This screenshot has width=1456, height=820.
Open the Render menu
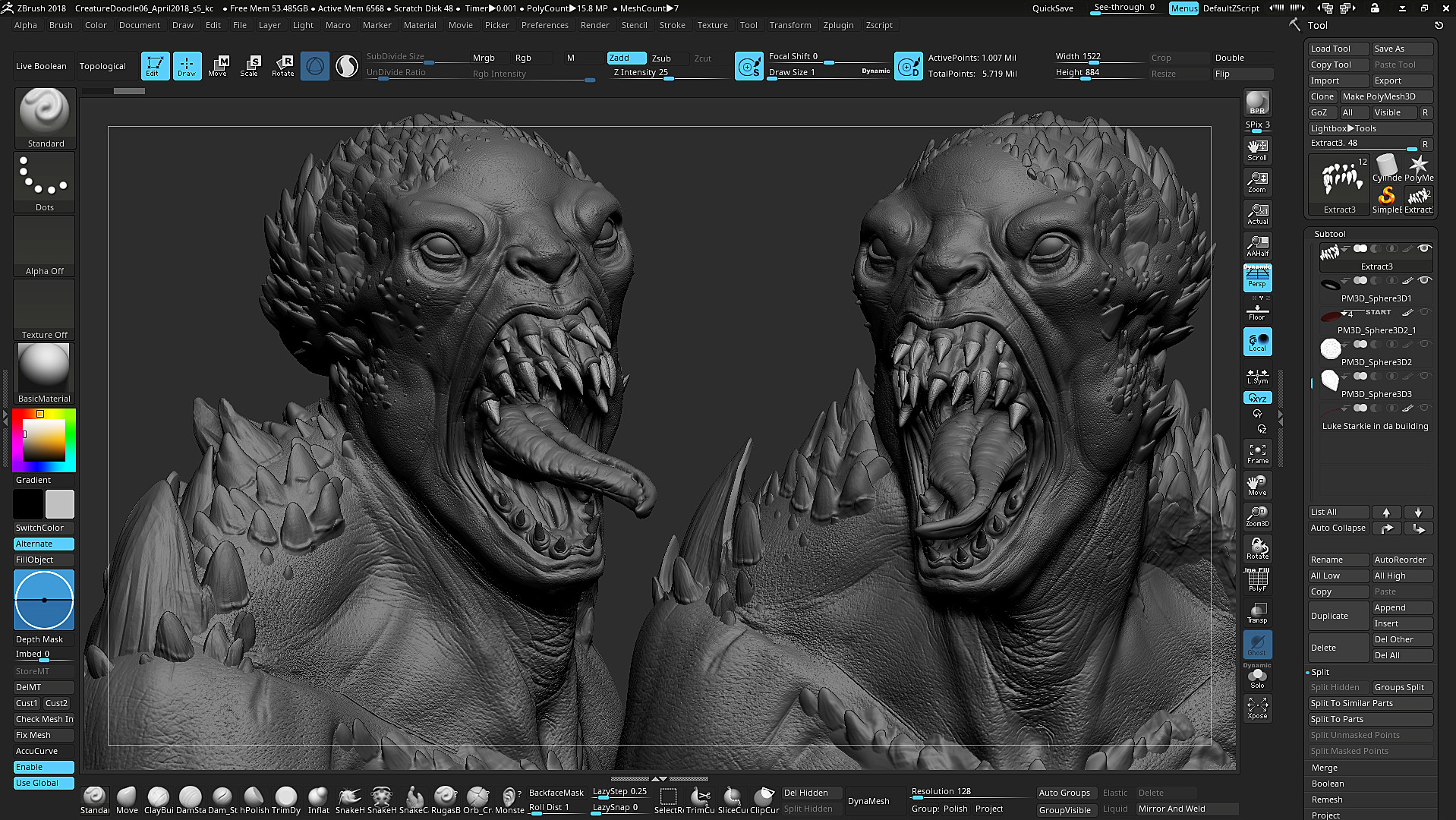pyautogui.click(x=594, y=25)
